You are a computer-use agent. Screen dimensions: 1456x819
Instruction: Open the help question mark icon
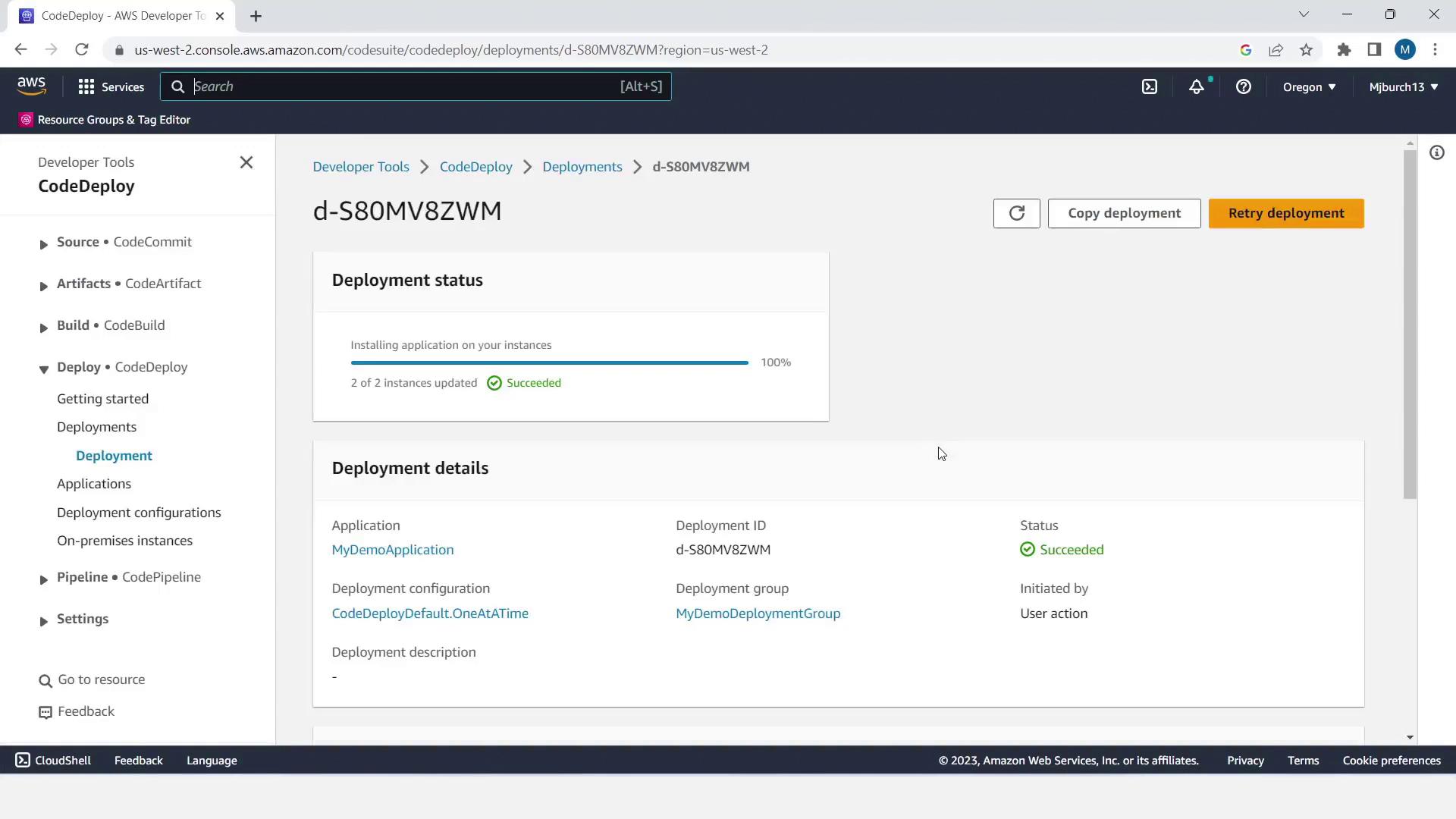pos(1243,86)
